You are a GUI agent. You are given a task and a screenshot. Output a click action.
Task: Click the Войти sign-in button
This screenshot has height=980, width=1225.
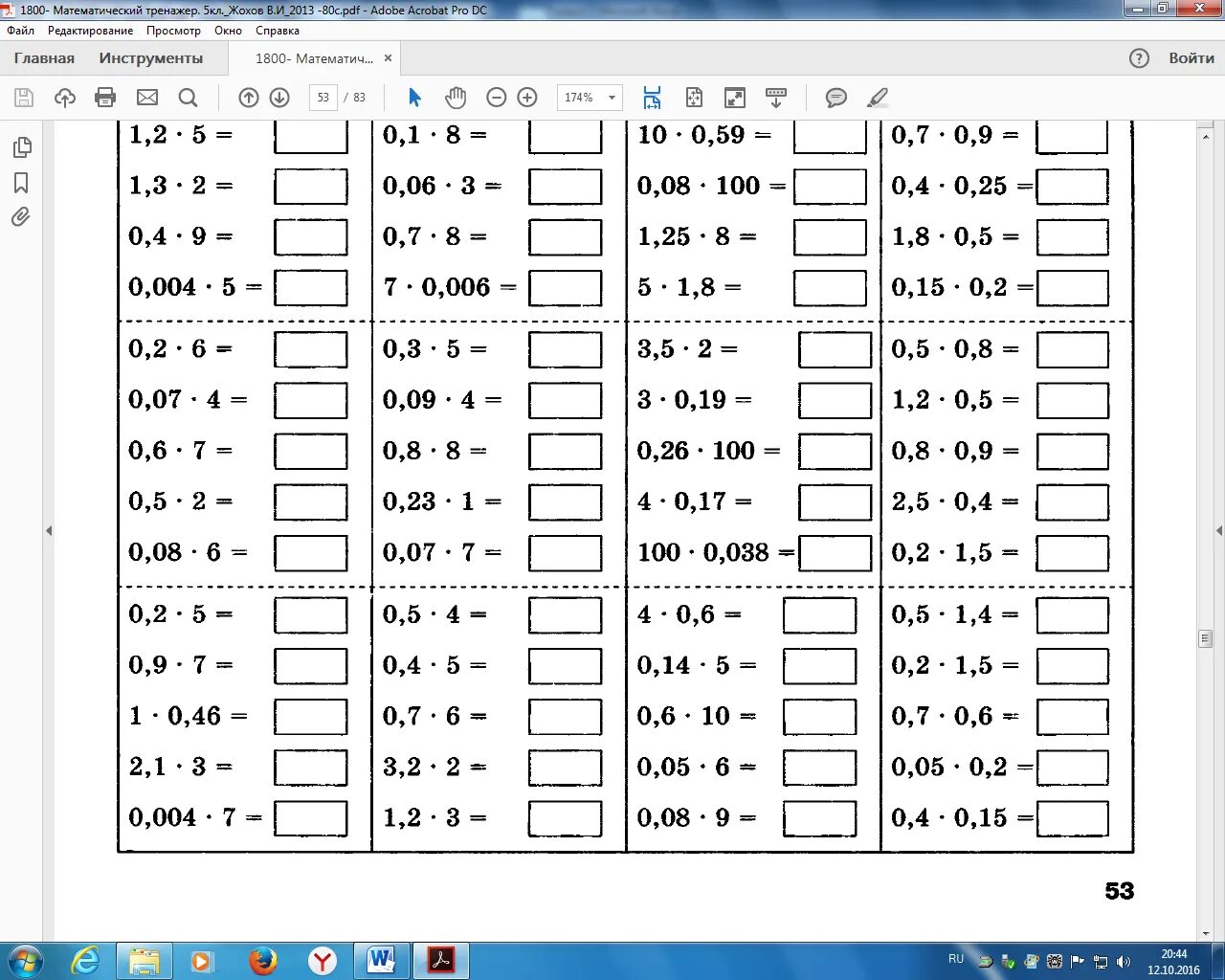pos(1192,58)
